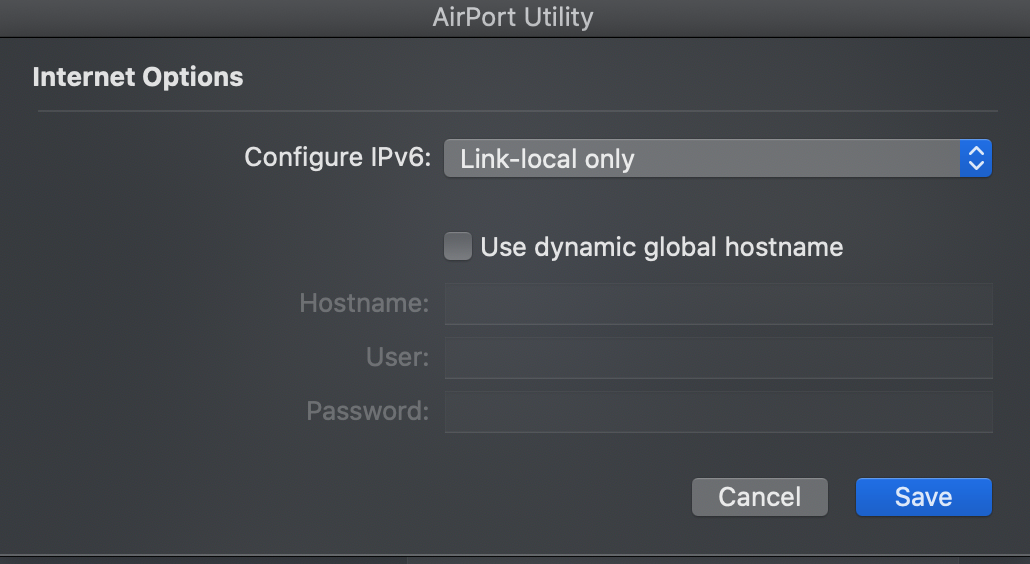The image size is (1030, 564).
Task: Click the Internet Options heading
Action: click(x=138, y=77)
